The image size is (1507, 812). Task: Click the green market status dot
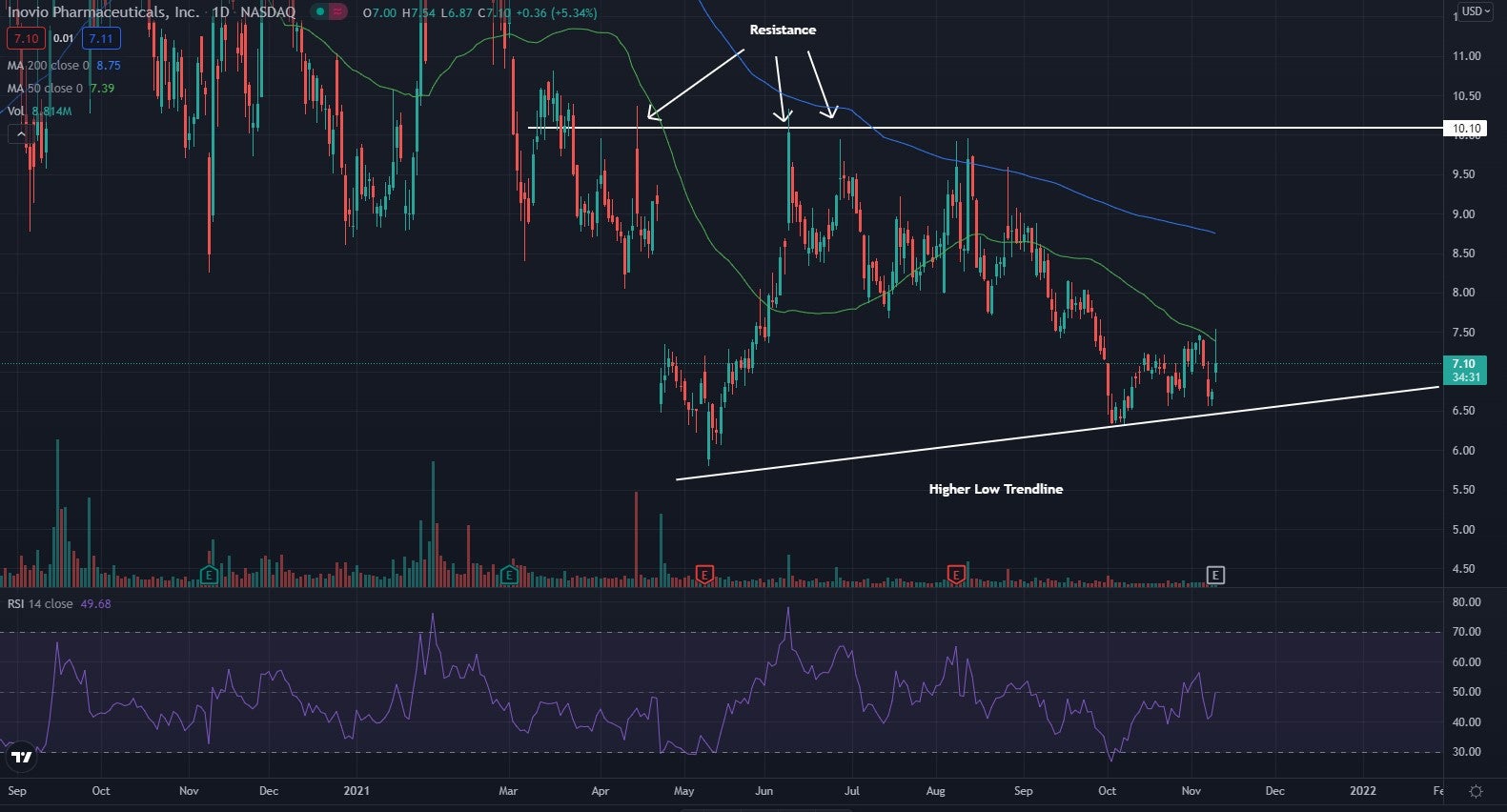click(x=321, y=12)
